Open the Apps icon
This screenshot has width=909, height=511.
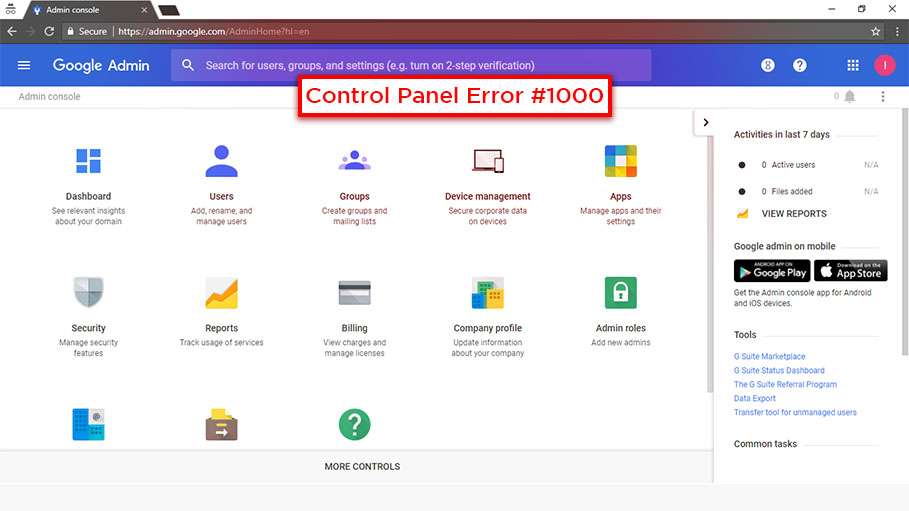620,161
